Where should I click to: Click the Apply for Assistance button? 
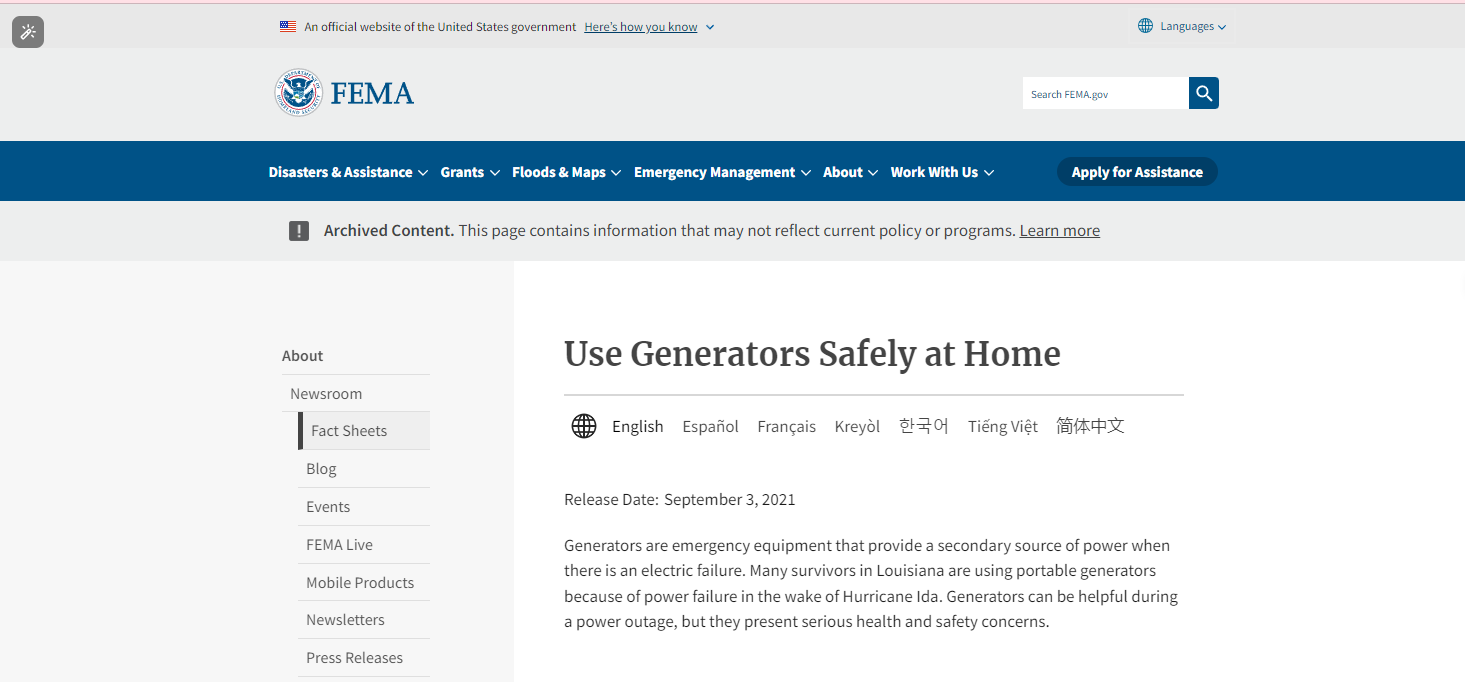pyautogui.click(x=1137, y=172)
